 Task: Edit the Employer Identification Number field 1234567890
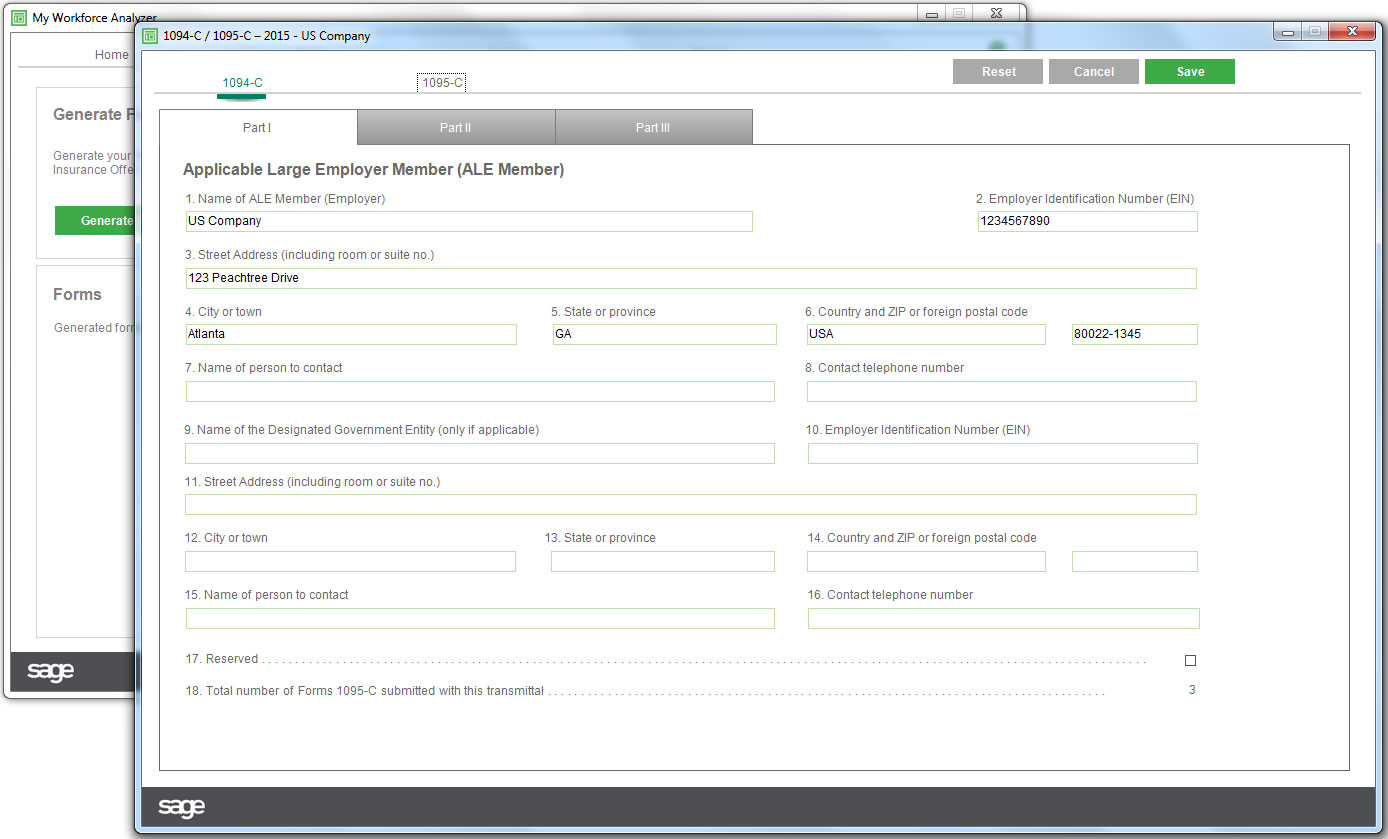(1087, 221)
